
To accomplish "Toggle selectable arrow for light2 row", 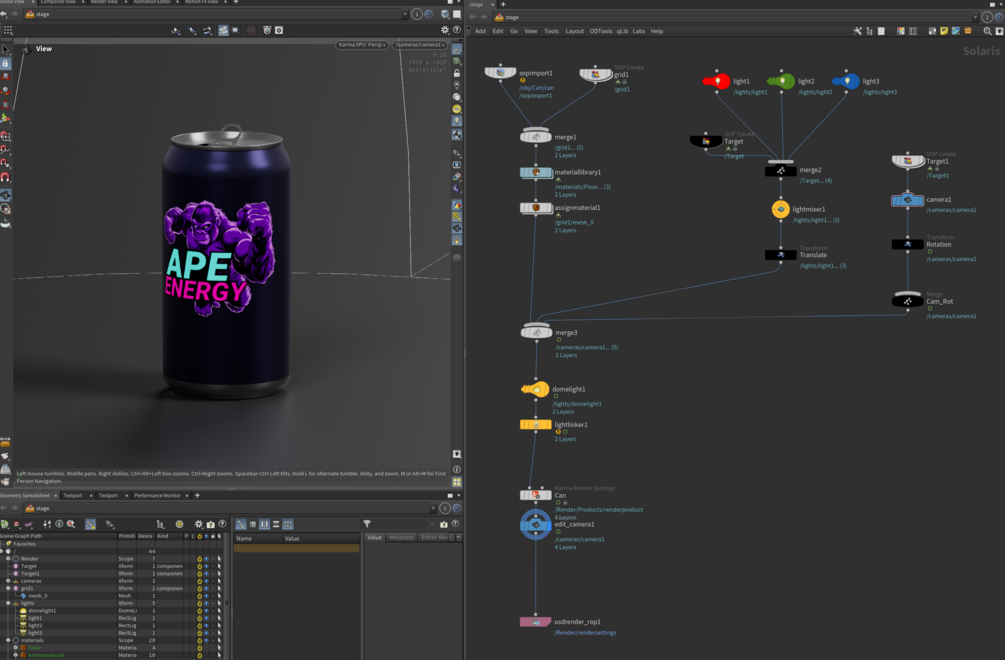I will tap(219, 625).
